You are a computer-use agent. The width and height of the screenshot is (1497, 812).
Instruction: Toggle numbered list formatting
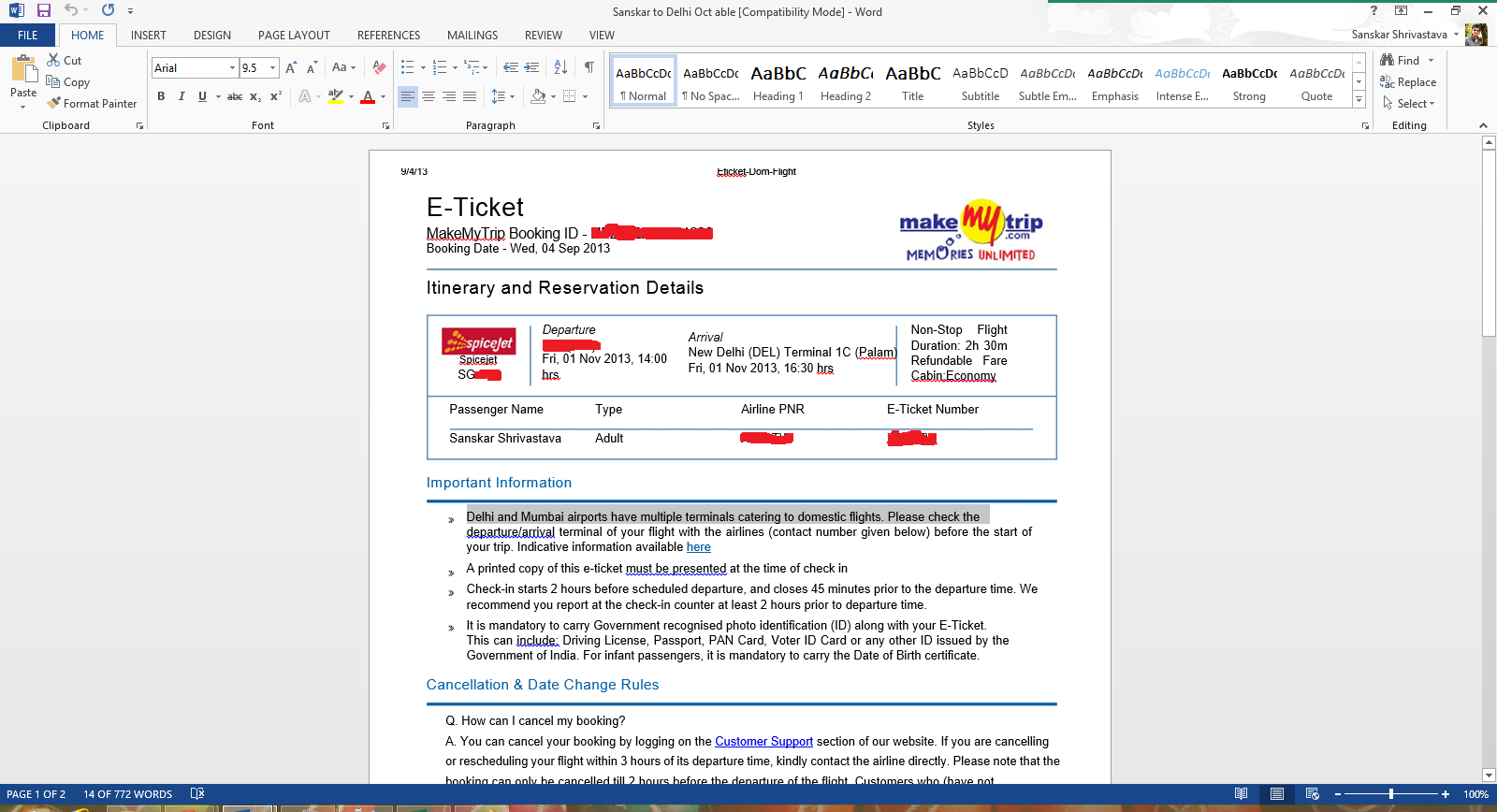(440, 67)
